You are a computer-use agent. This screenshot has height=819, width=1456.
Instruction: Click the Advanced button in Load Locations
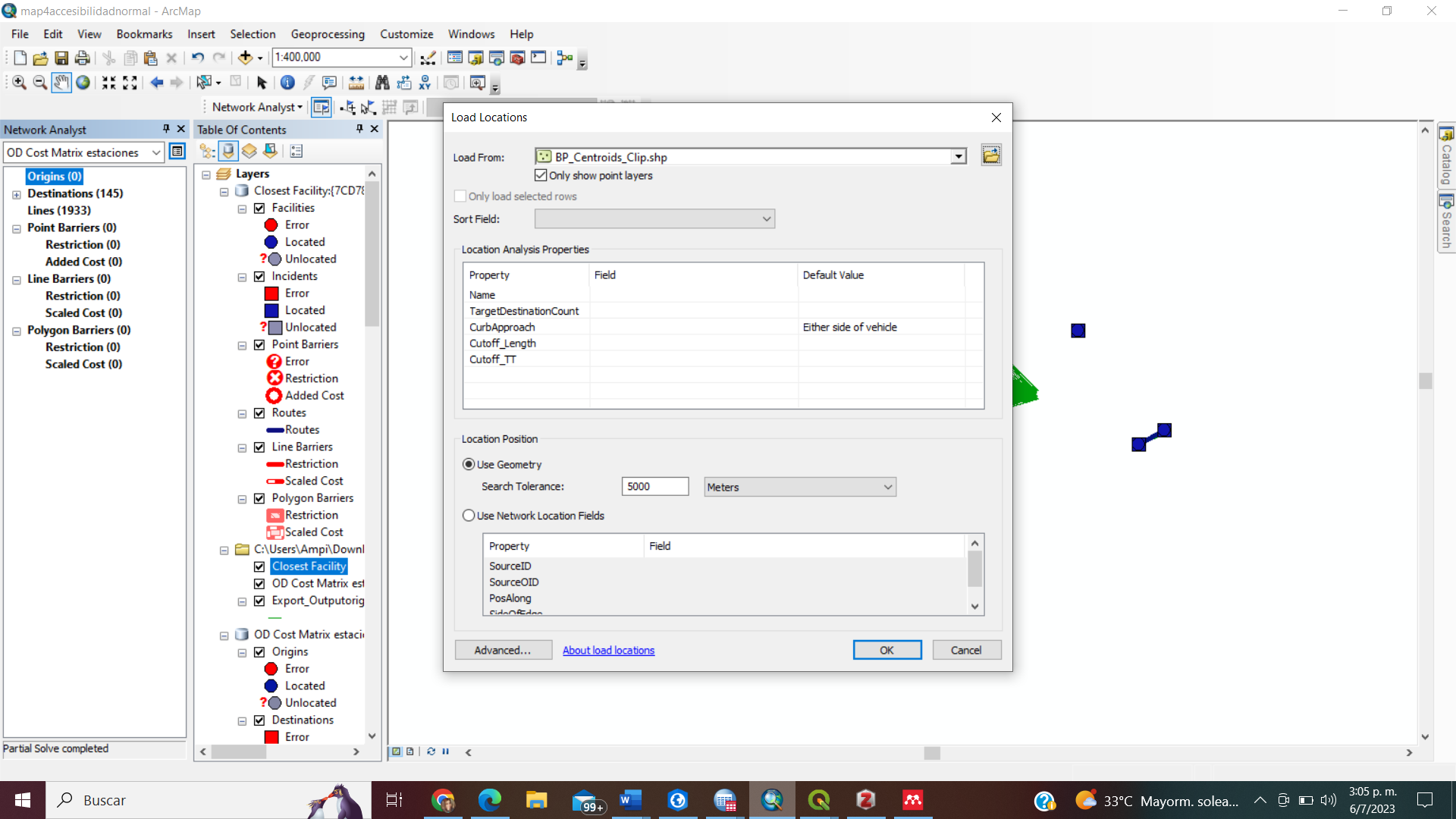click(503, 650)
